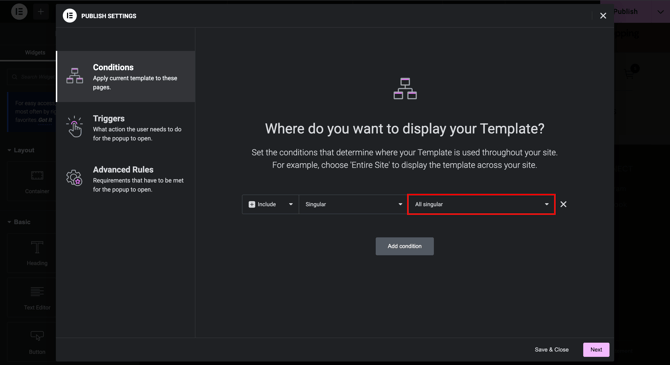Click the 'PUBLISH SETTINGS' title text

coord(109,16)
